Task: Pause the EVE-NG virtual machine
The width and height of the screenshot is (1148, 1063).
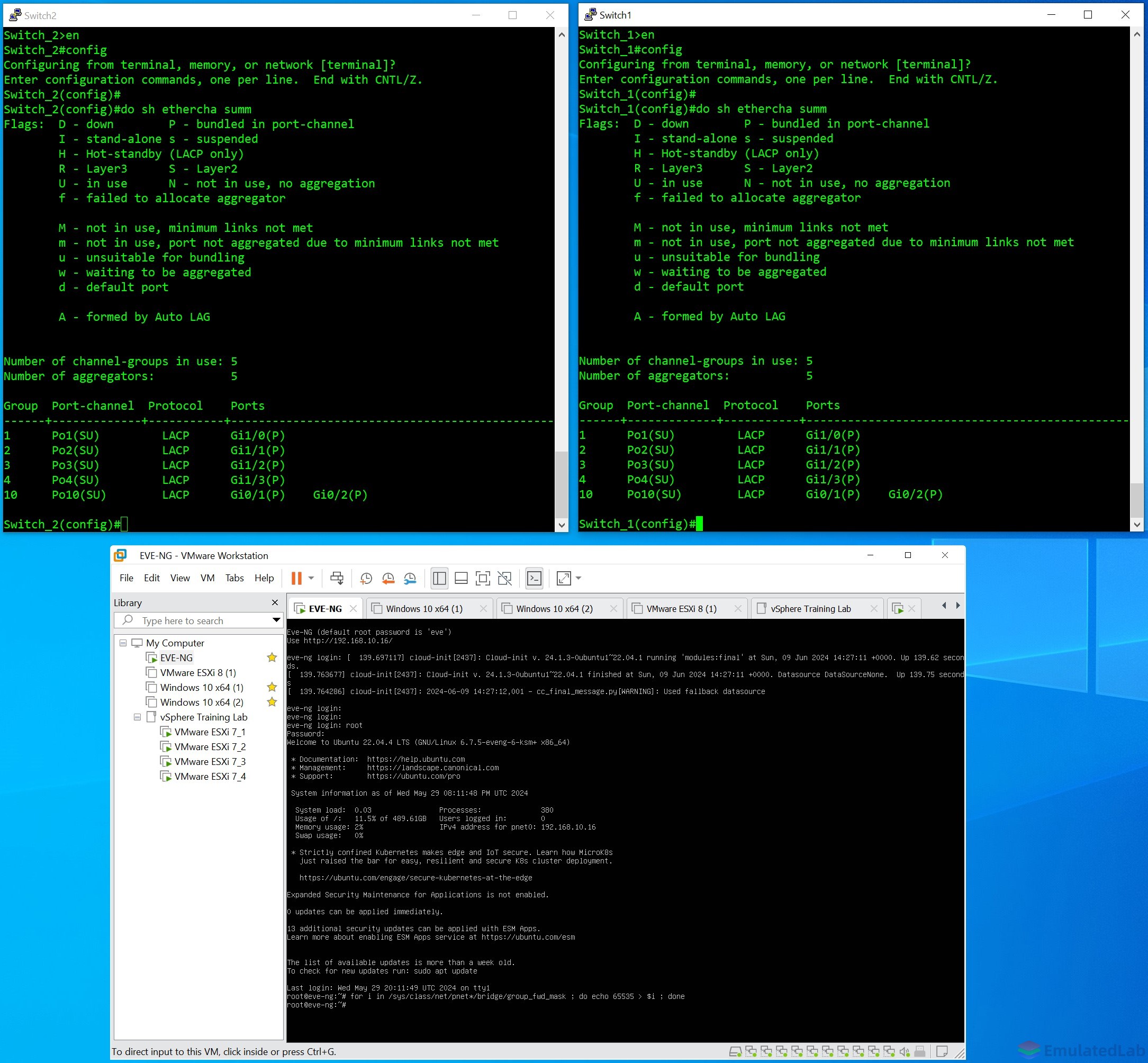Action: [x=296, y=578]
